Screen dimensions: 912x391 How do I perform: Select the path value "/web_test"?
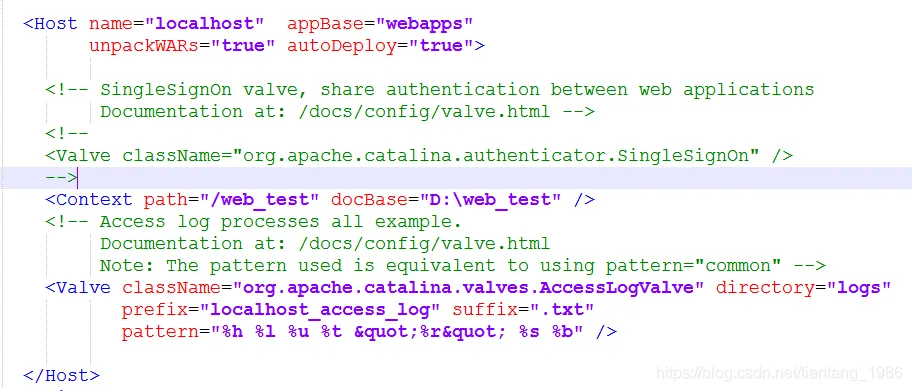click(260, 200)
